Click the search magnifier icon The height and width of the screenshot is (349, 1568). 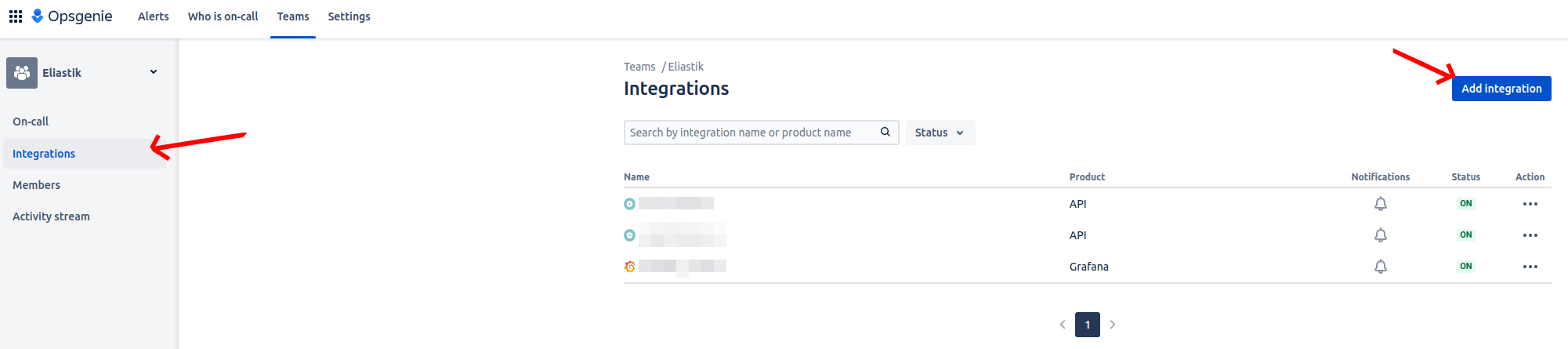[x=885, y=132]
